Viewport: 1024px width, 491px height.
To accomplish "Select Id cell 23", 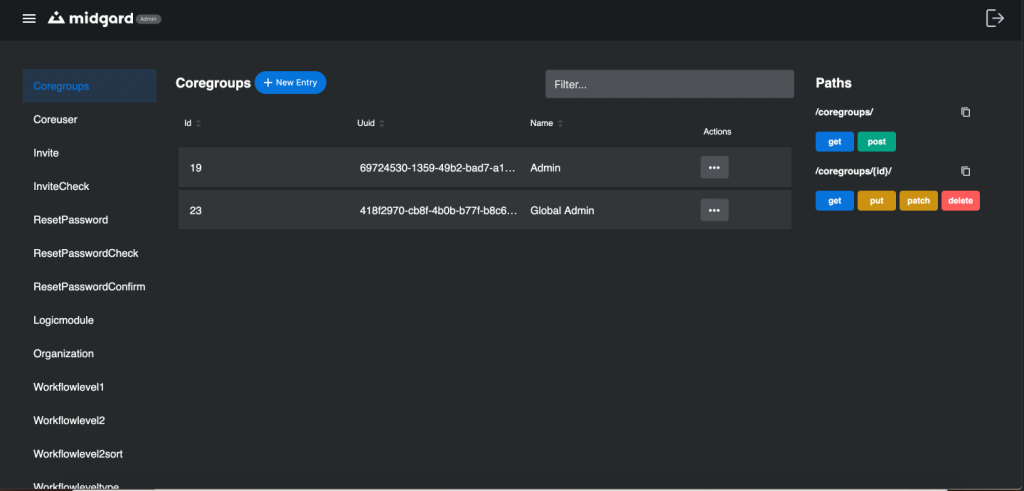I will 196,211.
